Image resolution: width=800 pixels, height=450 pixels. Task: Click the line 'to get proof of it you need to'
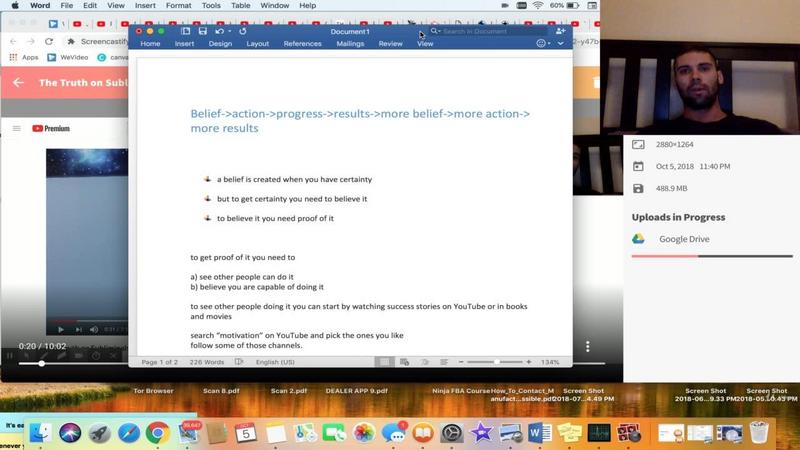tap(243, 258)
